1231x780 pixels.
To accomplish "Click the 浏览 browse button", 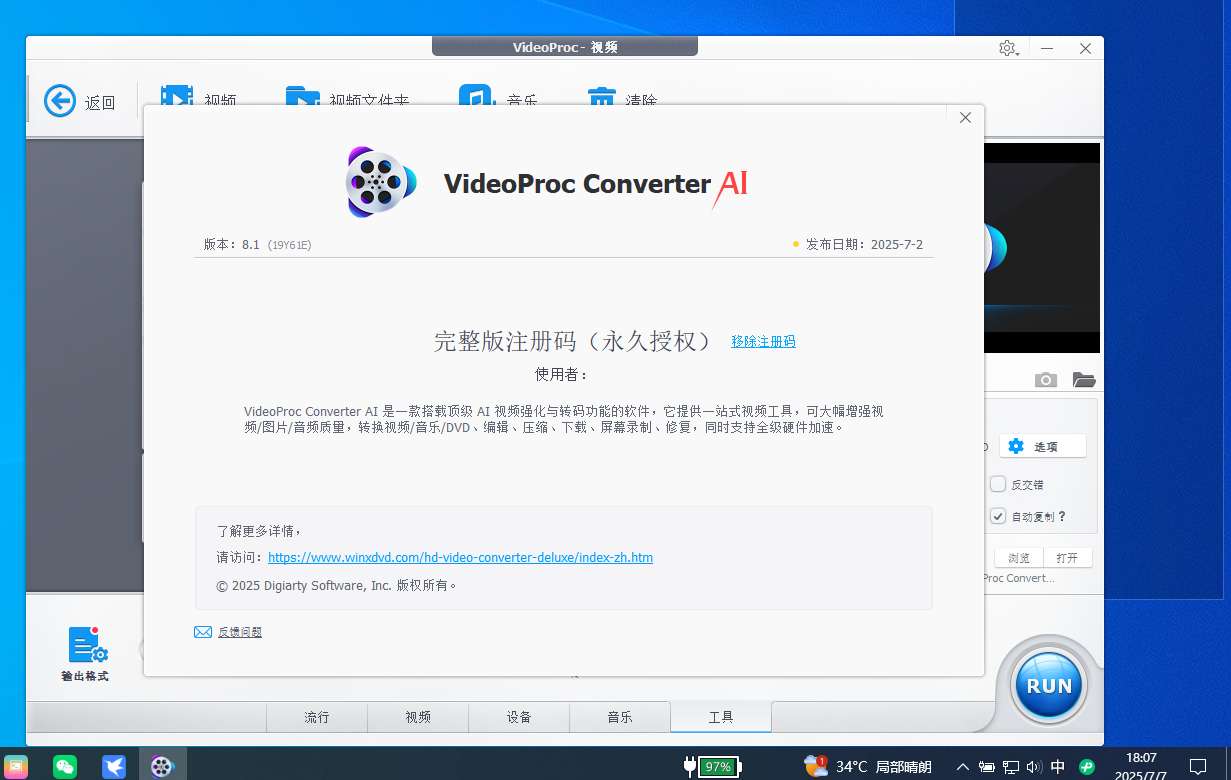I will 1018,558.
